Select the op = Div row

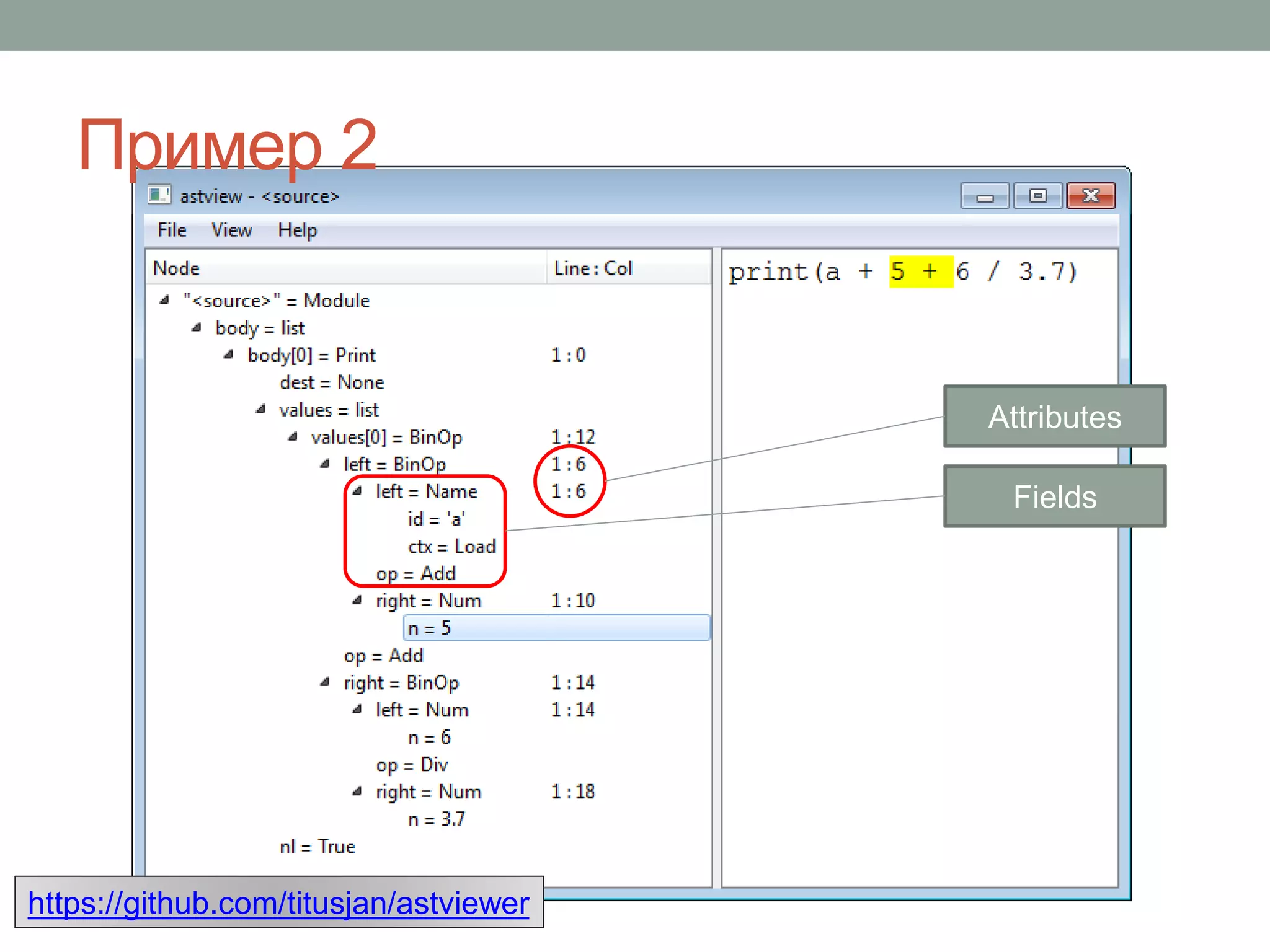pos(412,765)
